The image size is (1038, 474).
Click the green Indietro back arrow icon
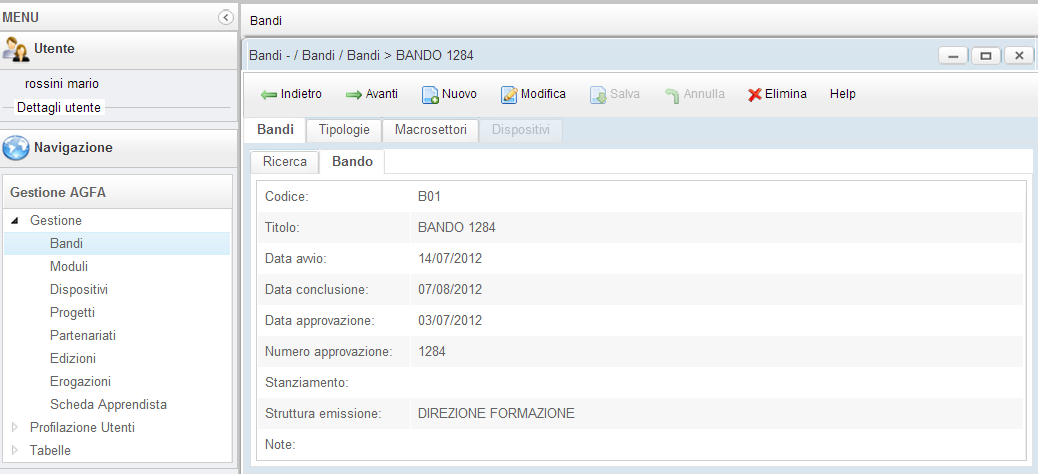coord(268,95)
